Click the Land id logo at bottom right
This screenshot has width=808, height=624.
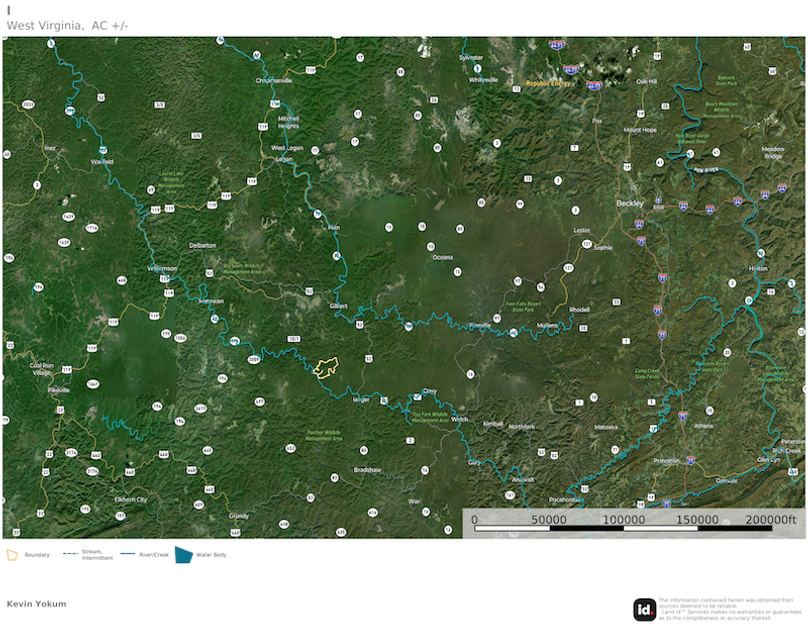point(645,606)
